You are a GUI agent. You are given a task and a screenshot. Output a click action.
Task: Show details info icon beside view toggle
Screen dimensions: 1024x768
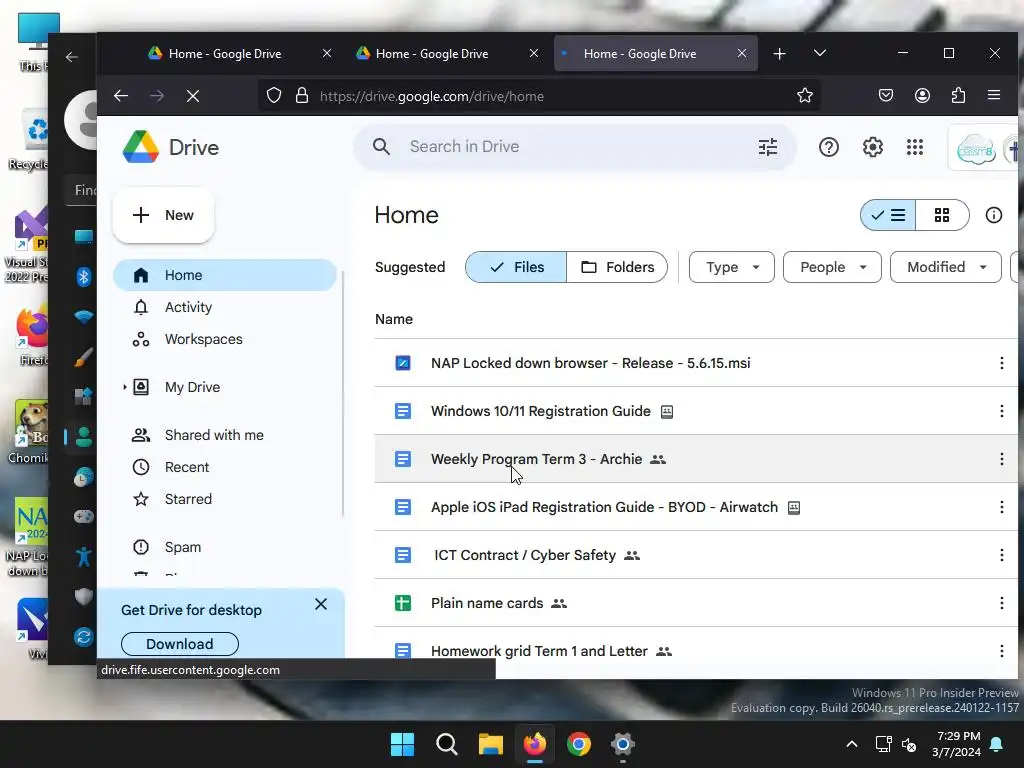point(993,215)
